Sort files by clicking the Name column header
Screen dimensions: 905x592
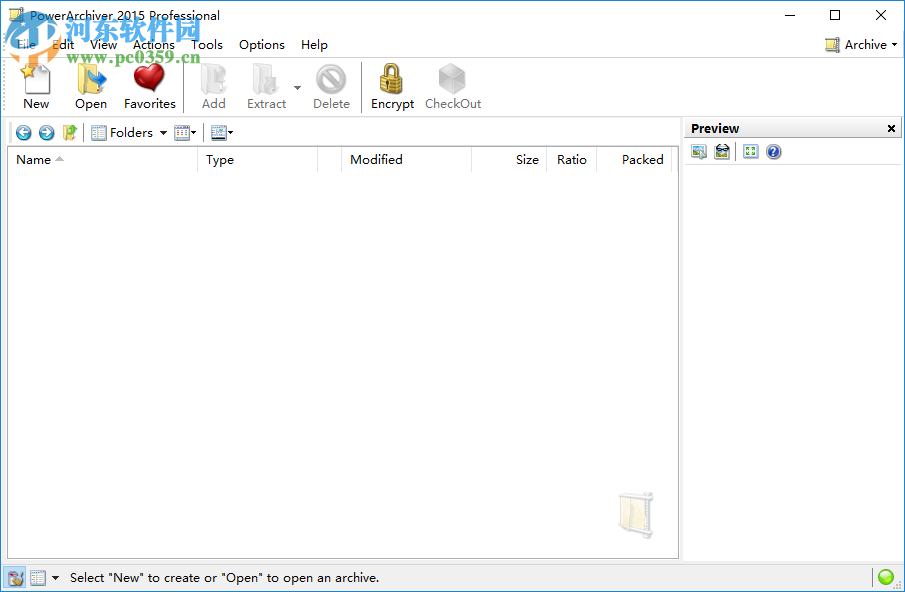point(34,159)
